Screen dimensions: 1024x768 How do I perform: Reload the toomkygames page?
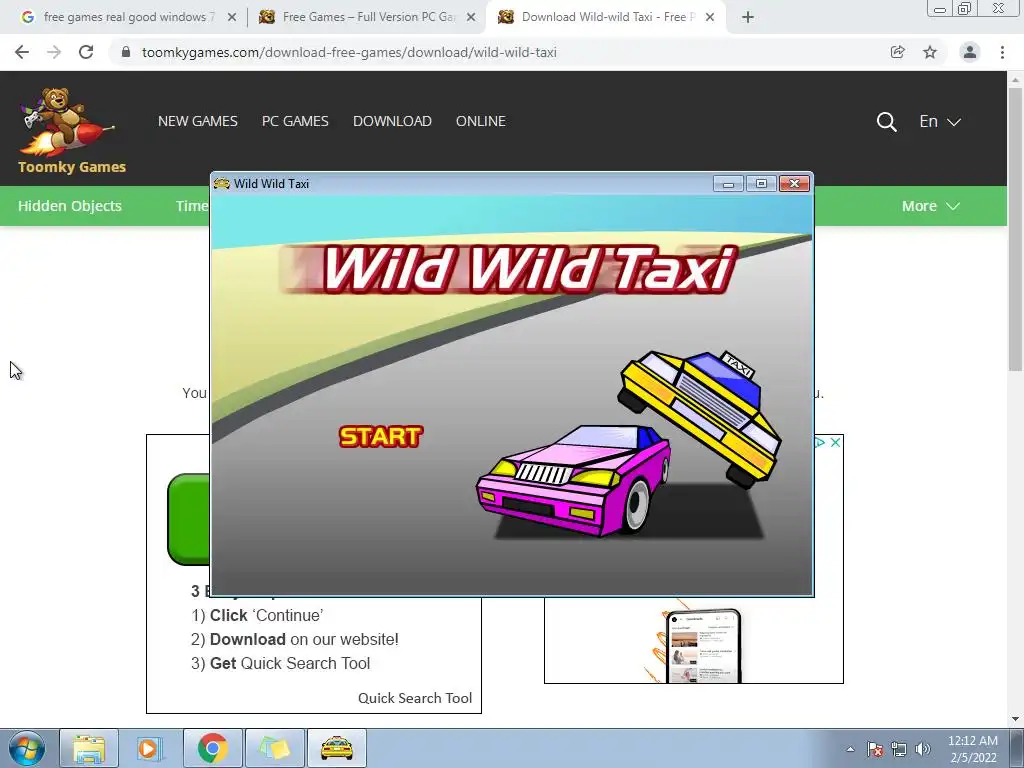point(86,52)
